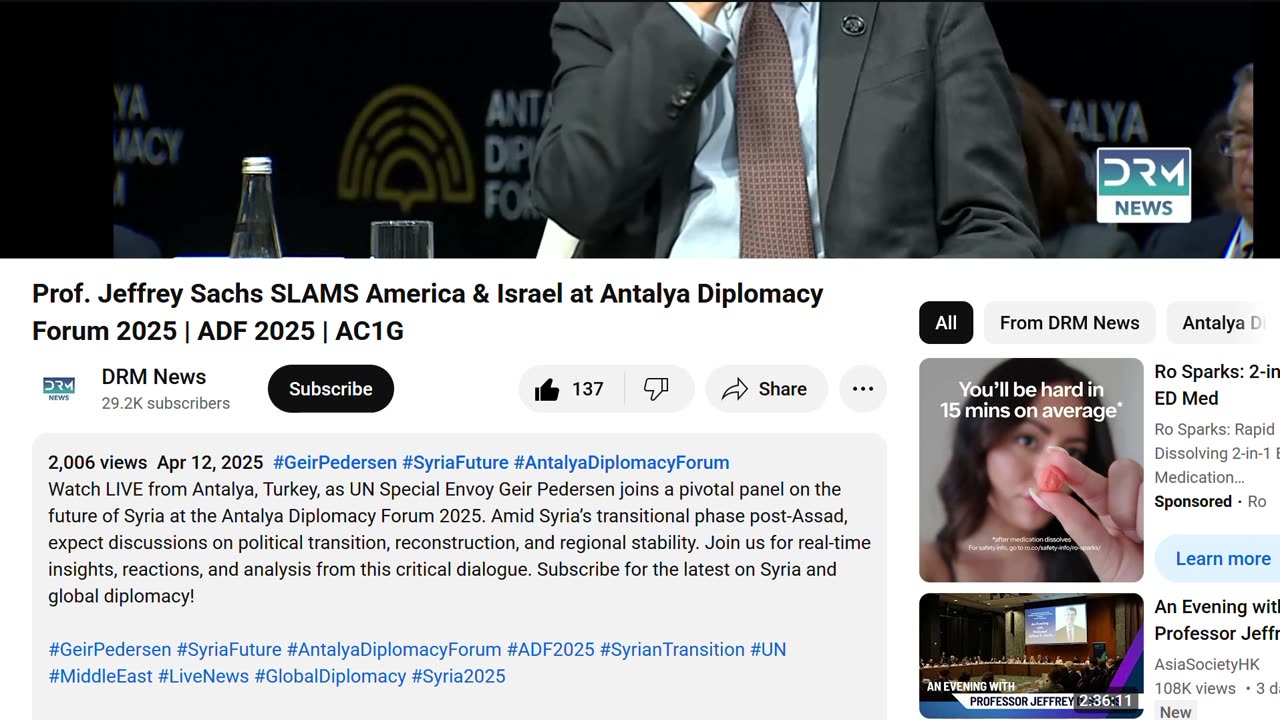
Task: Open the #GeirPedersen hashtag beside the date
Action: pyautogui.click(x=335, y=463)
